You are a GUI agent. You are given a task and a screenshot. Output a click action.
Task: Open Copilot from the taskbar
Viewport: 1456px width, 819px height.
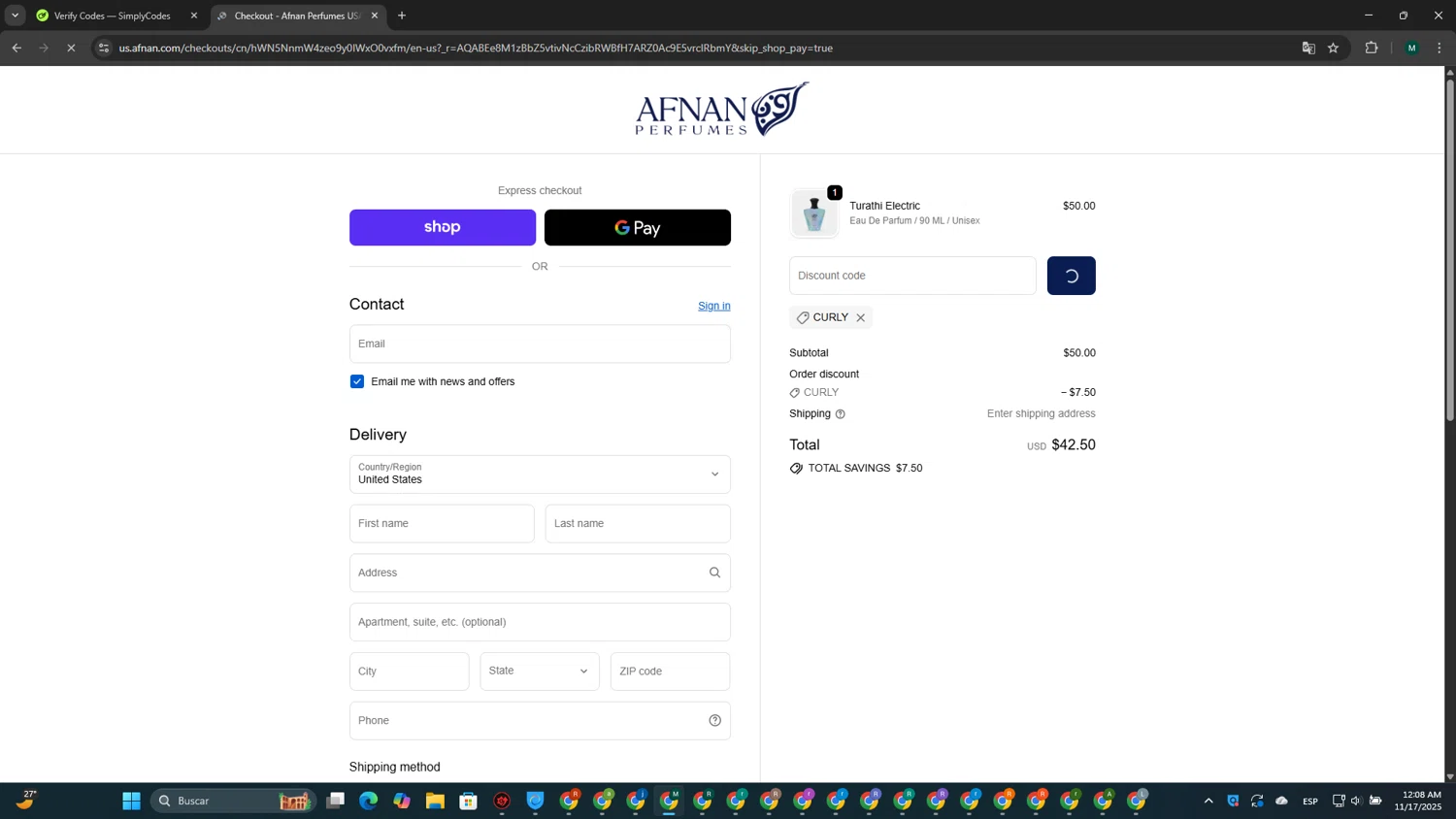[402, 801]
